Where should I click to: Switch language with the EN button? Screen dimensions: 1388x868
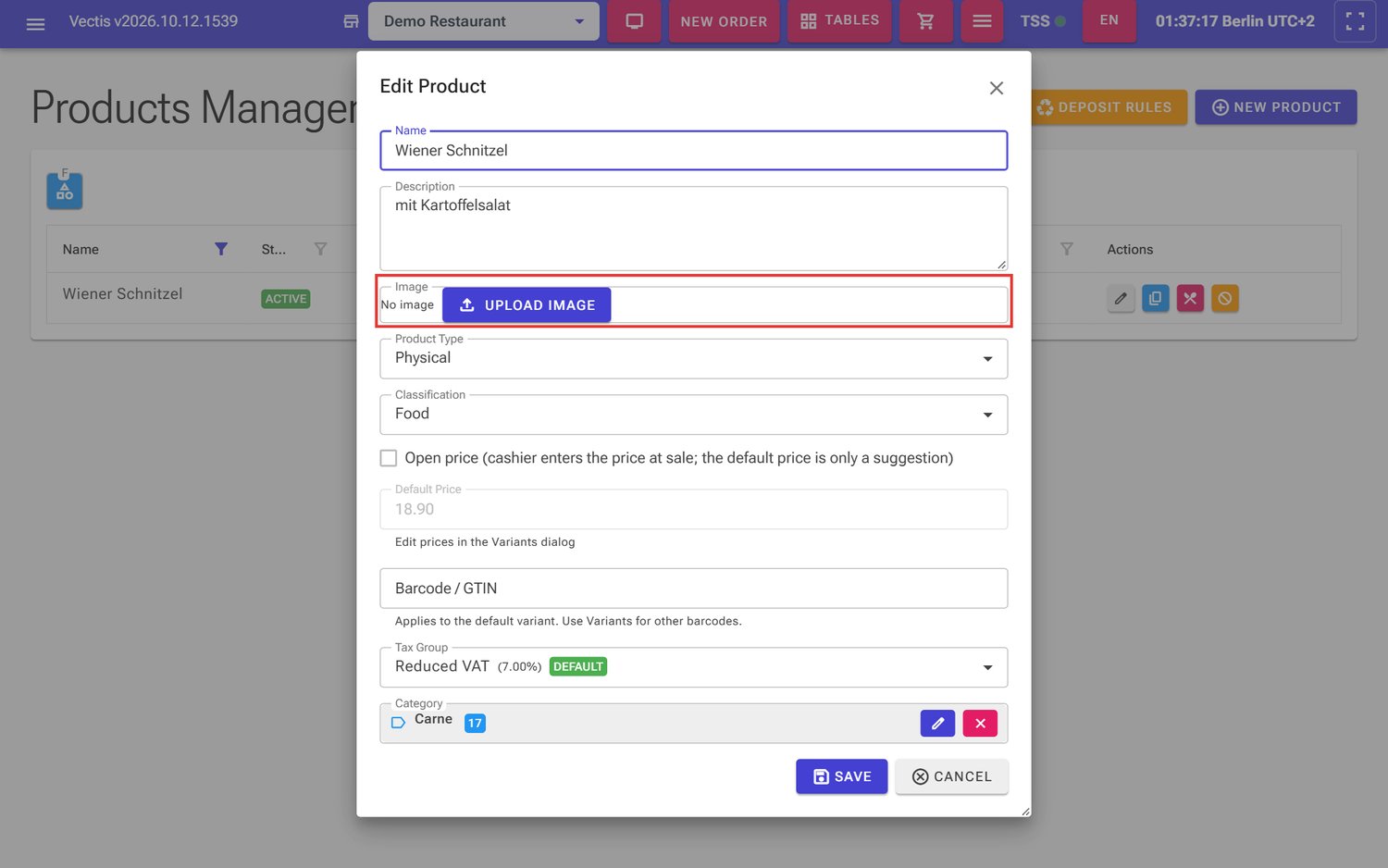(1109, 20)
